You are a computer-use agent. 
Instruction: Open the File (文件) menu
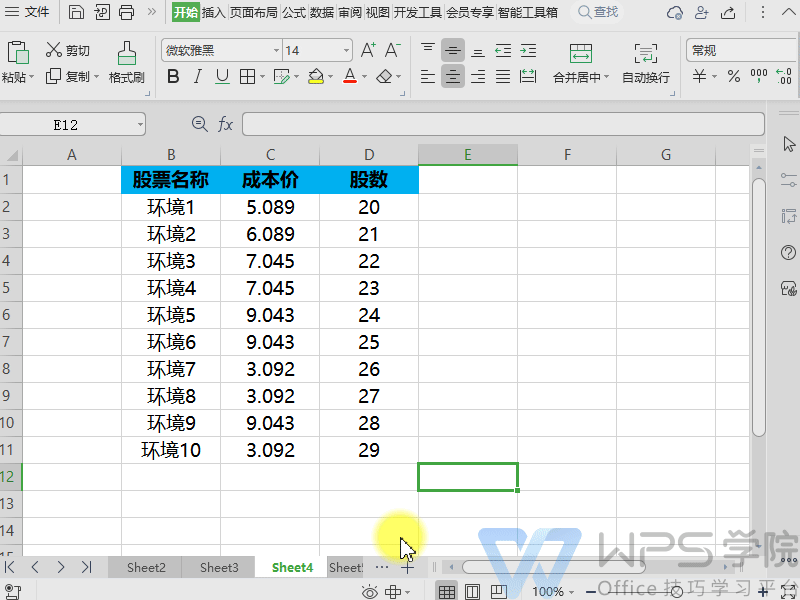[28, 13]
